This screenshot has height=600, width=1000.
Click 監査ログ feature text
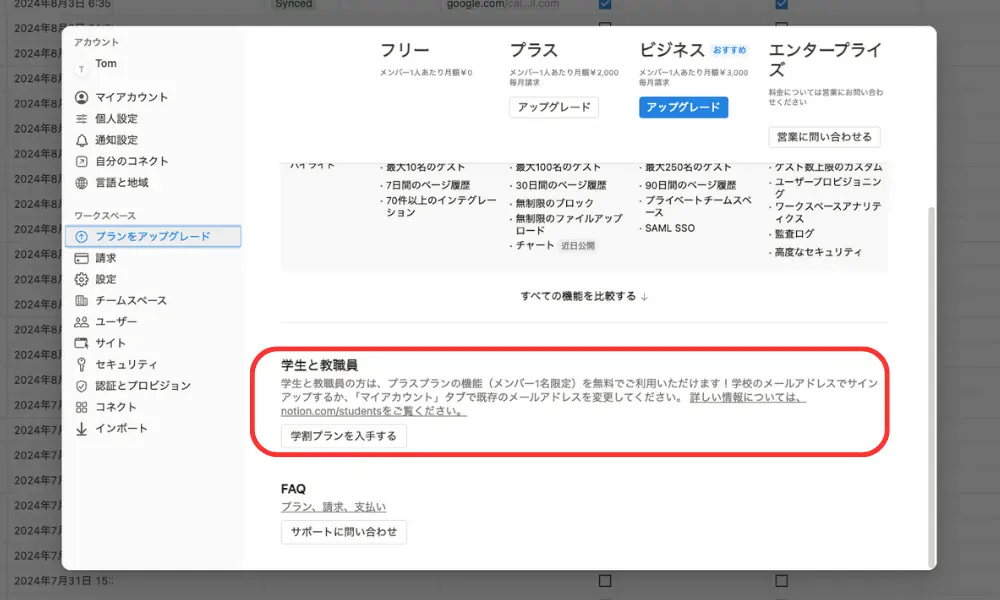[x=794, y=234]
